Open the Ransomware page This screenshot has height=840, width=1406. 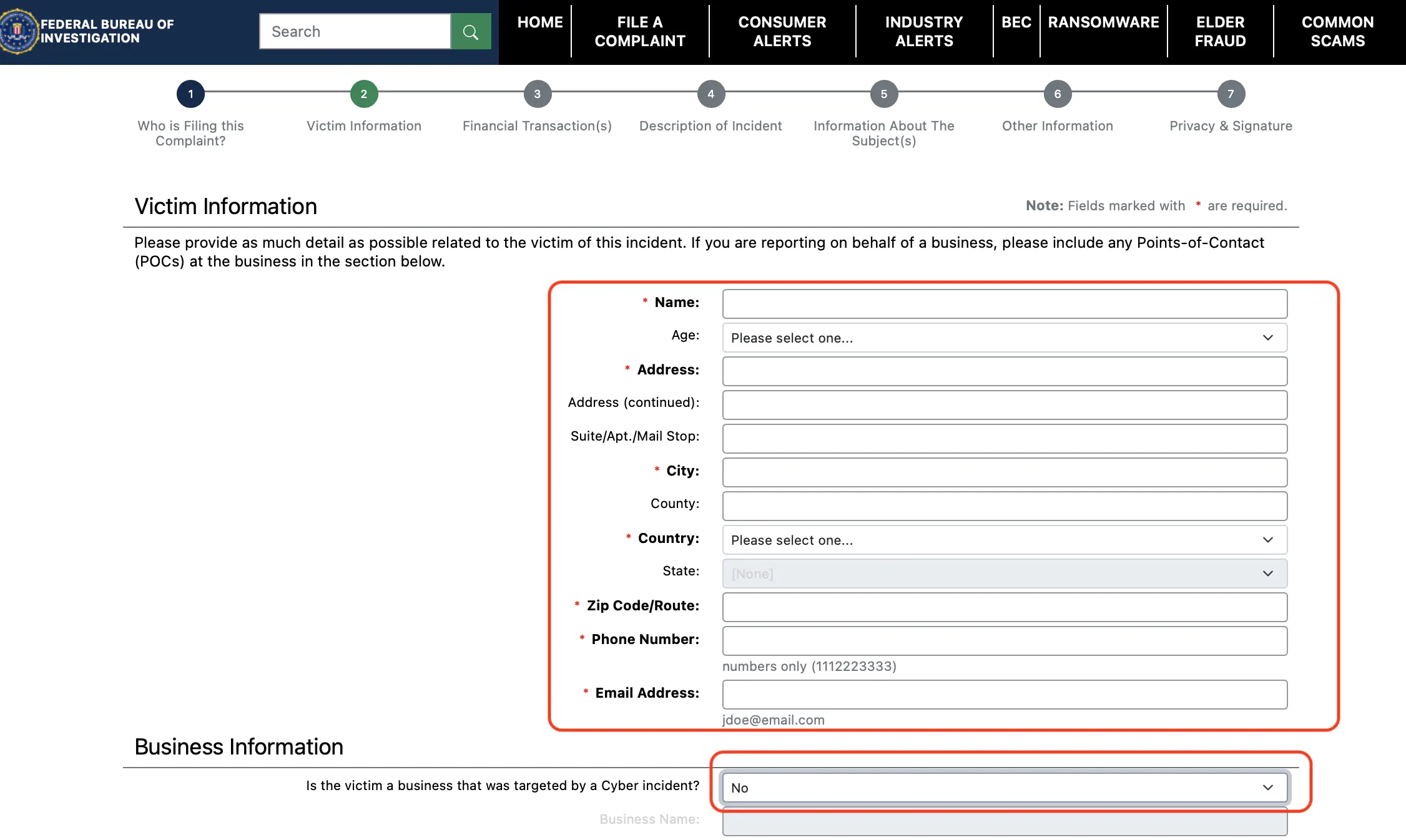point(1103,22)
